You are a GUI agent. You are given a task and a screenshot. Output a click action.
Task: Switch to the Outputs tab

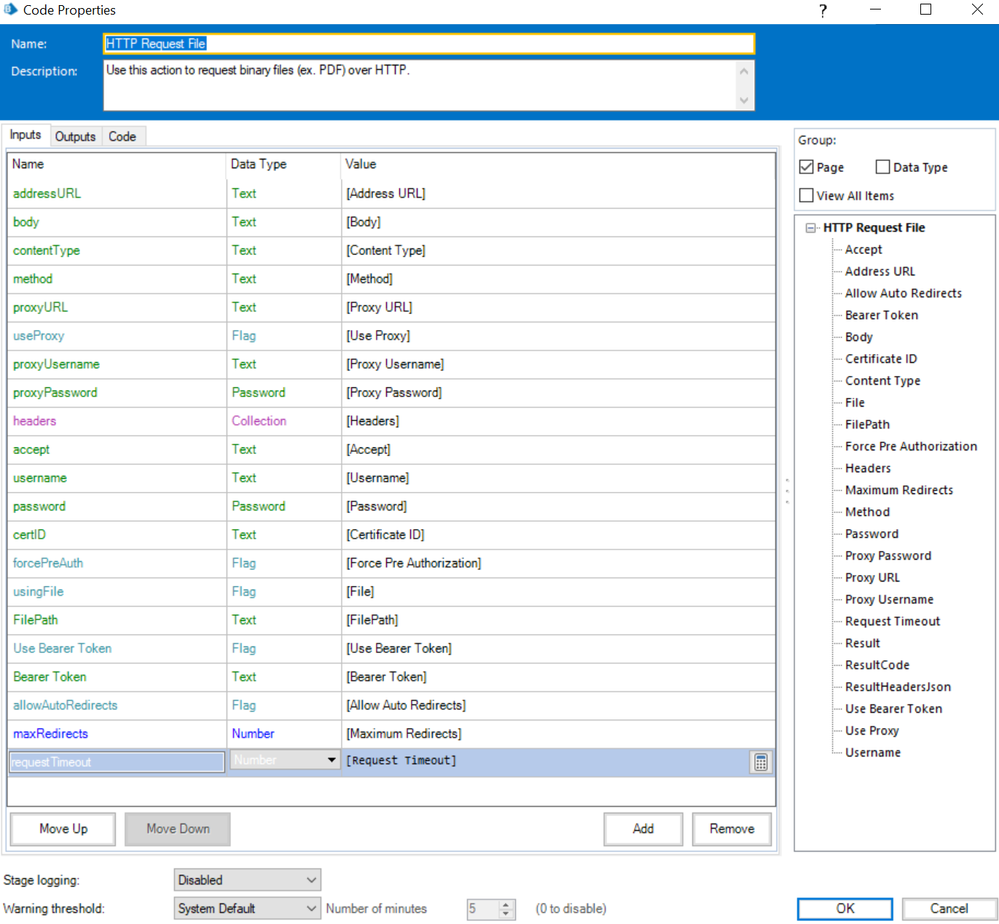[75, 137]
